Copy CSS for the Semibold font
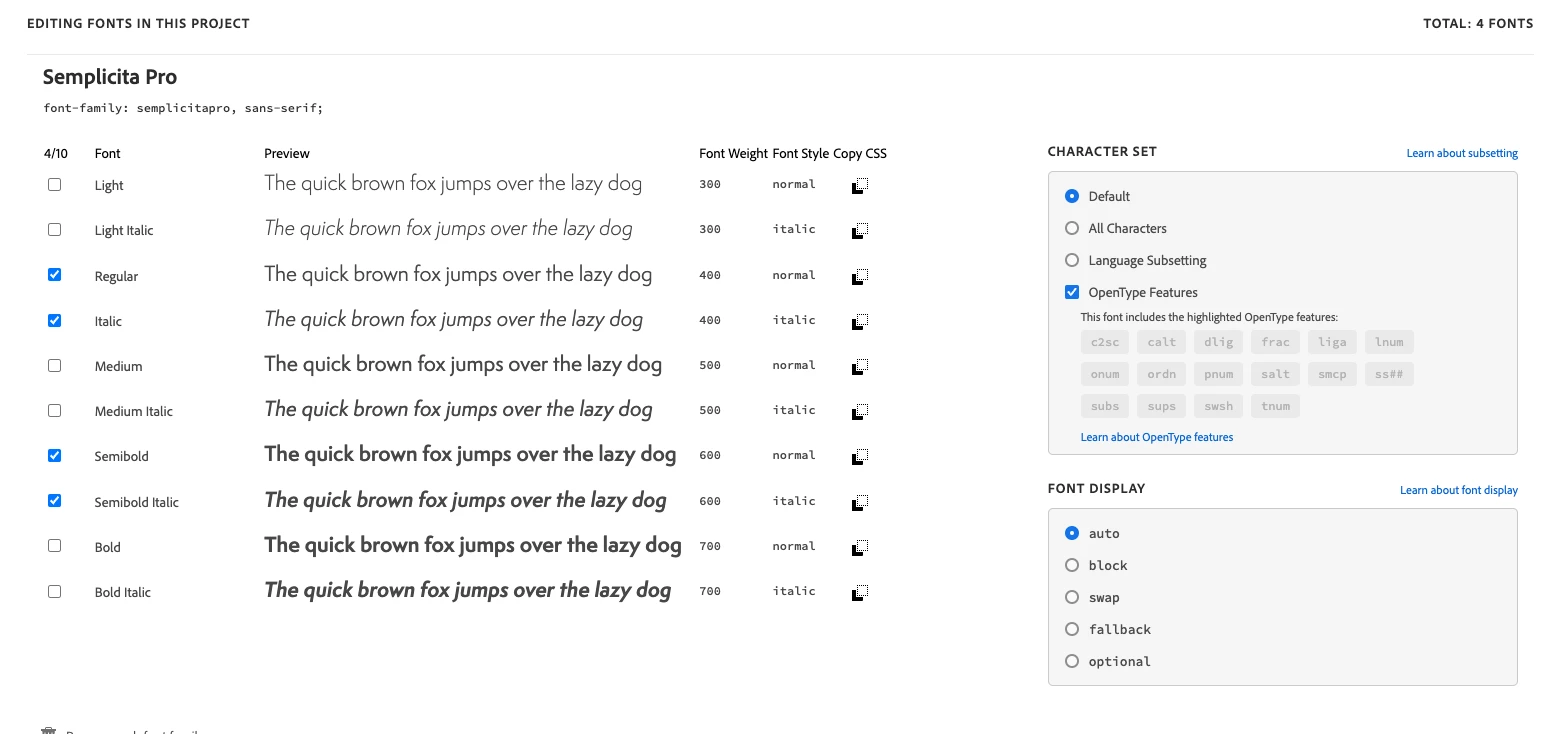Viewport: 1558px width, 734px height. [x=860, y=456]
